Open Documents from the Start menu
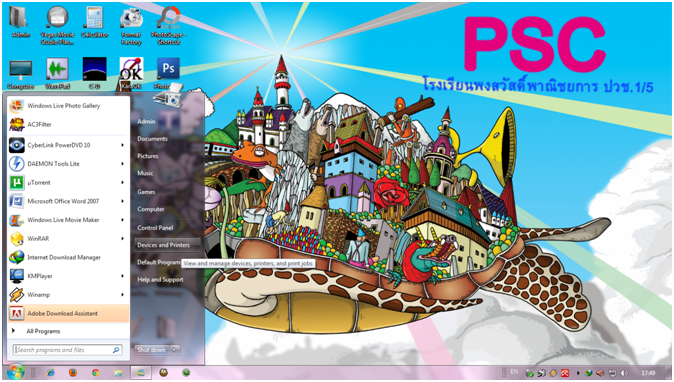674x382 pixels. click(x=152, y=139)
